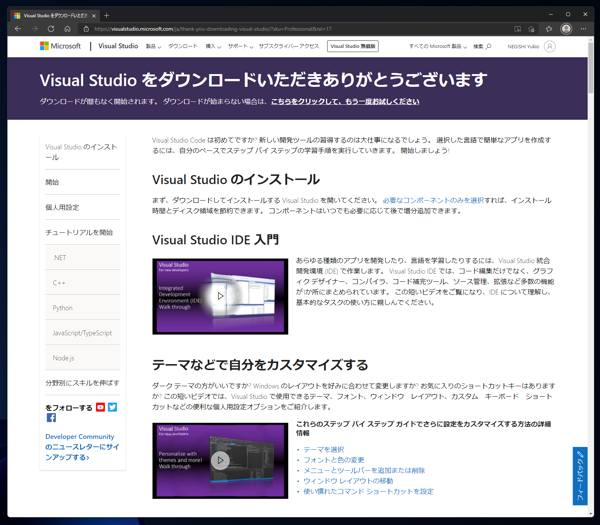Open a new browser tab with plus
Image resolution: width=600 pixels, height=525 pixels.
pos(106,16)
